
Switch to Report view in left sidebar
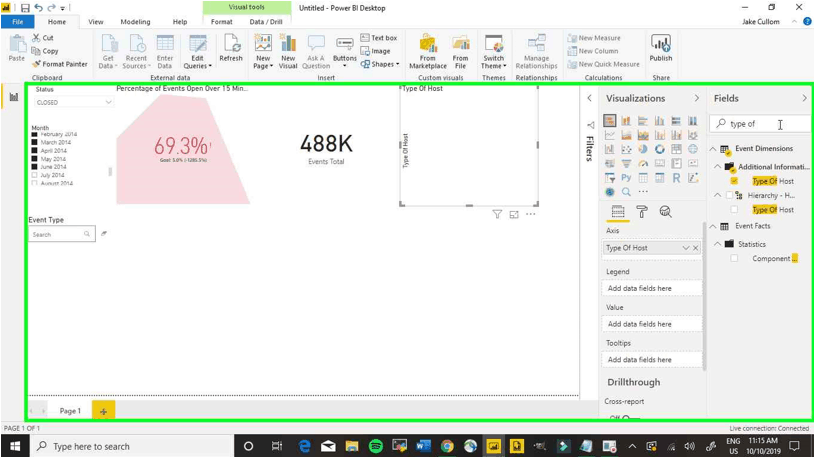[x=14, y=97]
